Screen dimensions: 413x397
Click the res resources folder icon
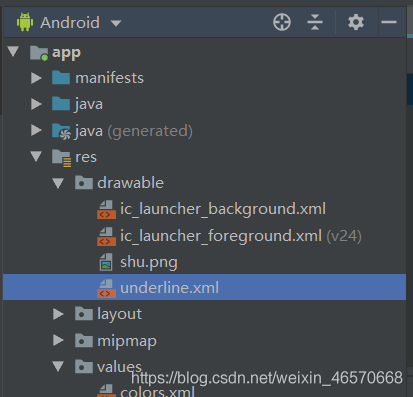point(62,158)
